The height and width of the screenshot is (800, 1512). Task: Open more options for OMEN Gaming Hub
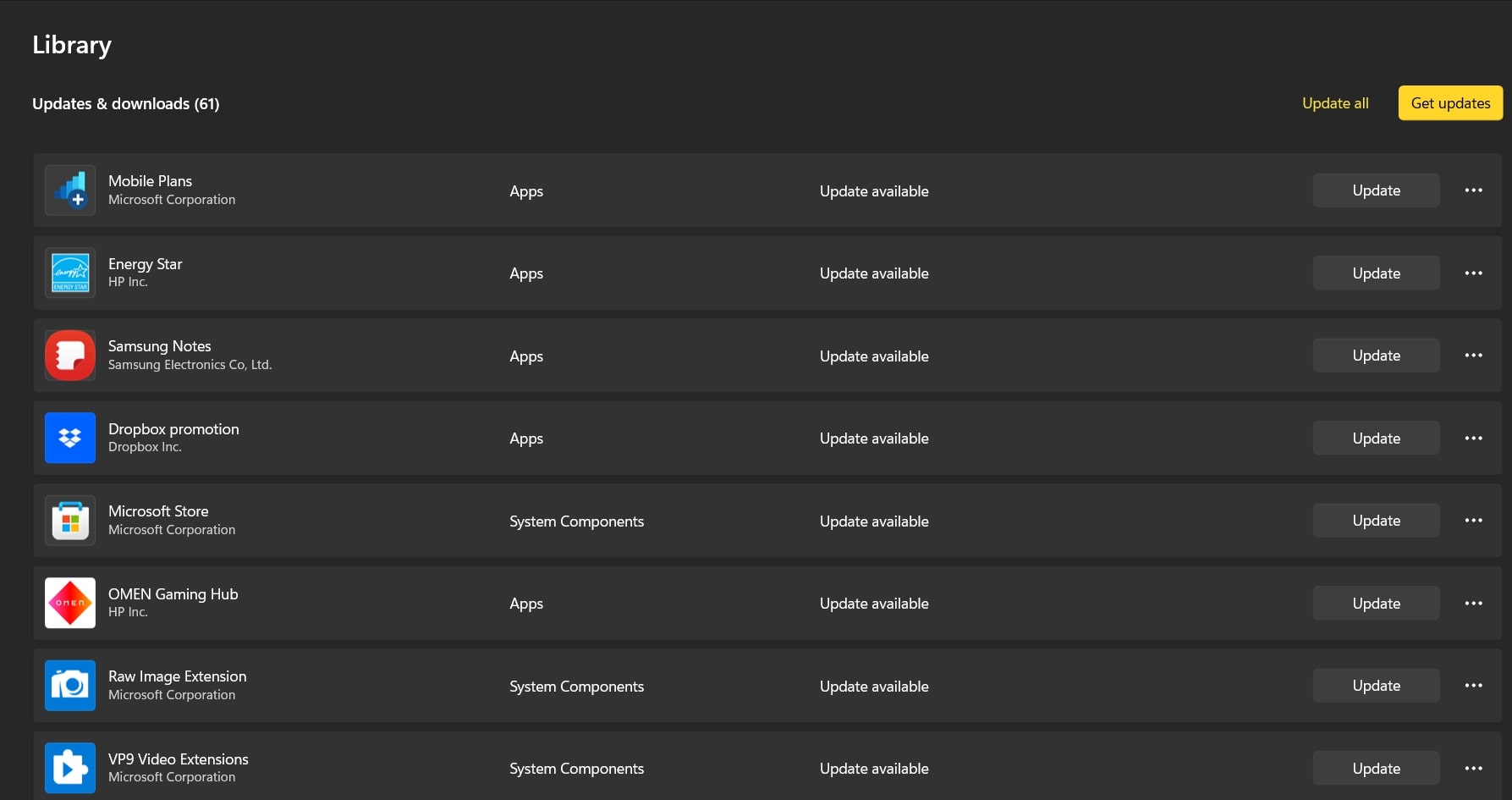(1473, 603)
